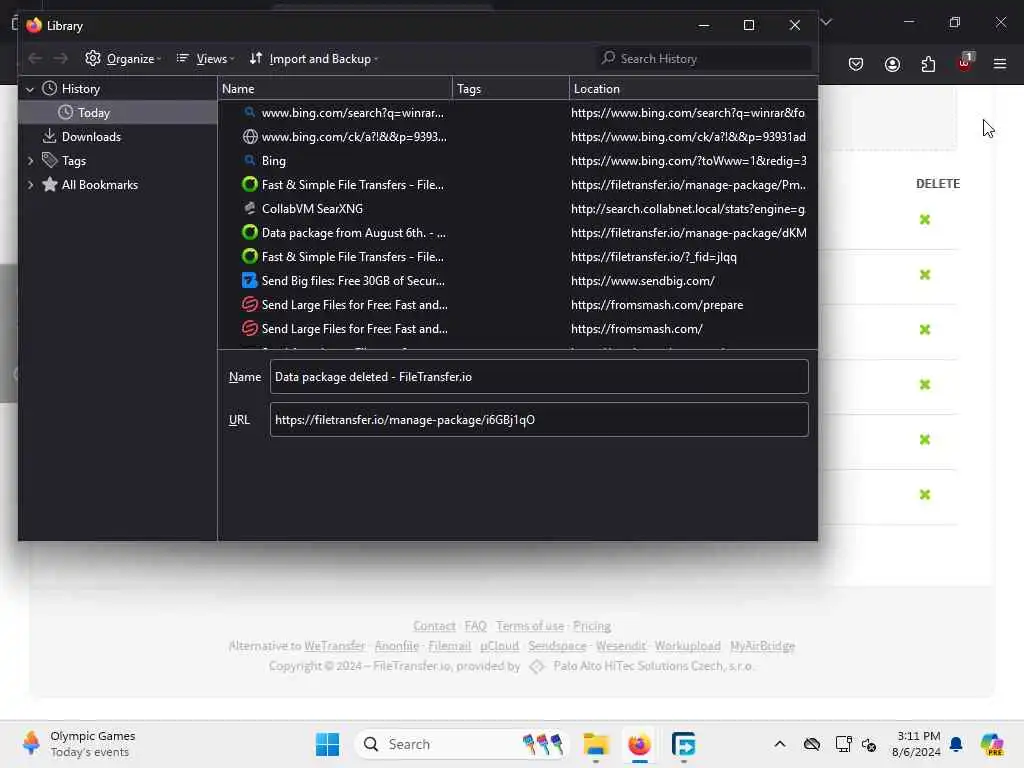Open the Terms of use link

pos(530,626)
